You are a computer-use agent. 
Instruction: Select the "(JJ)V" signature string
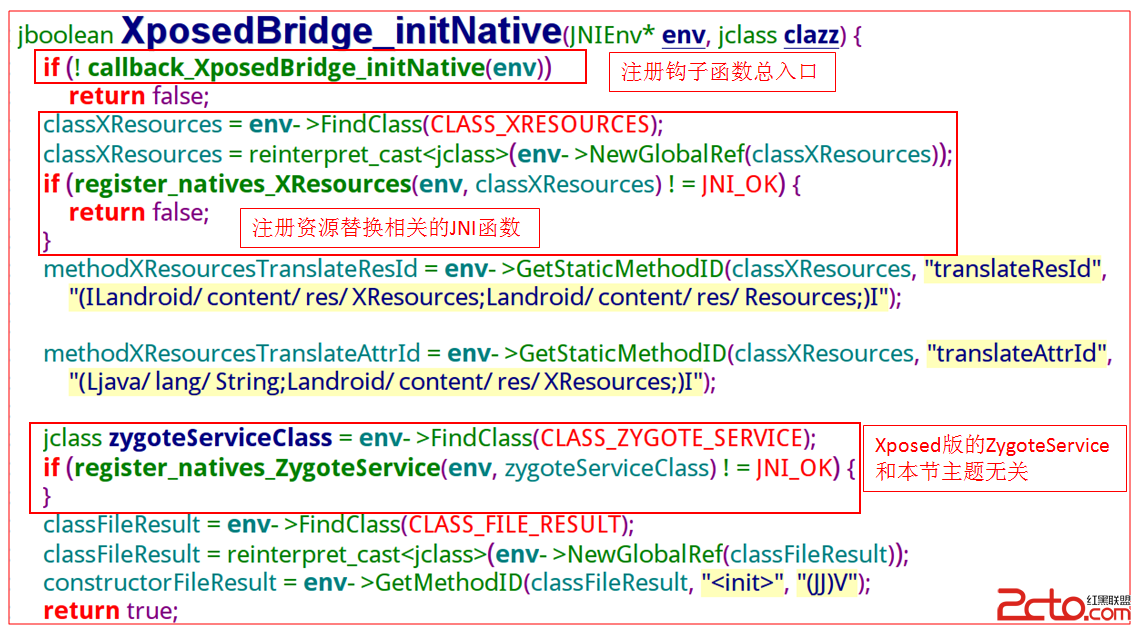click(x=827, y=583)
